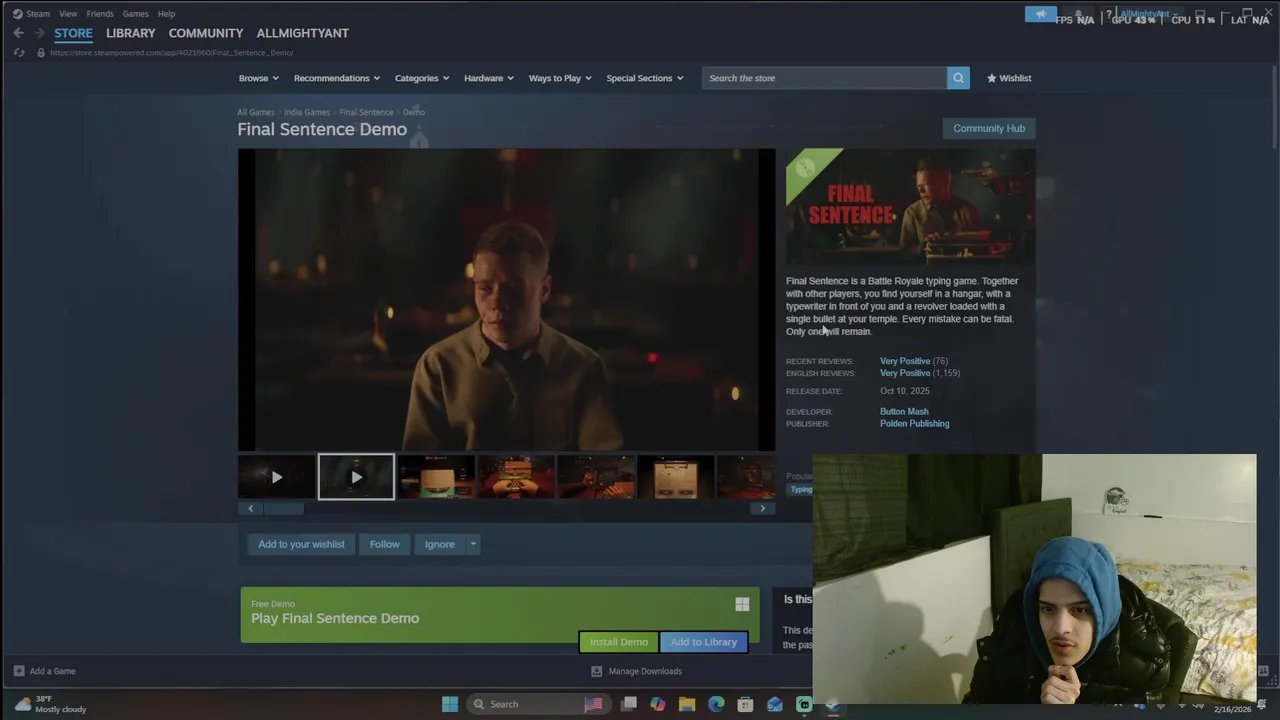The image size is (1280, 720).
Task: Select the sixth media thumbnail
Action: click(x=676, y=477)
